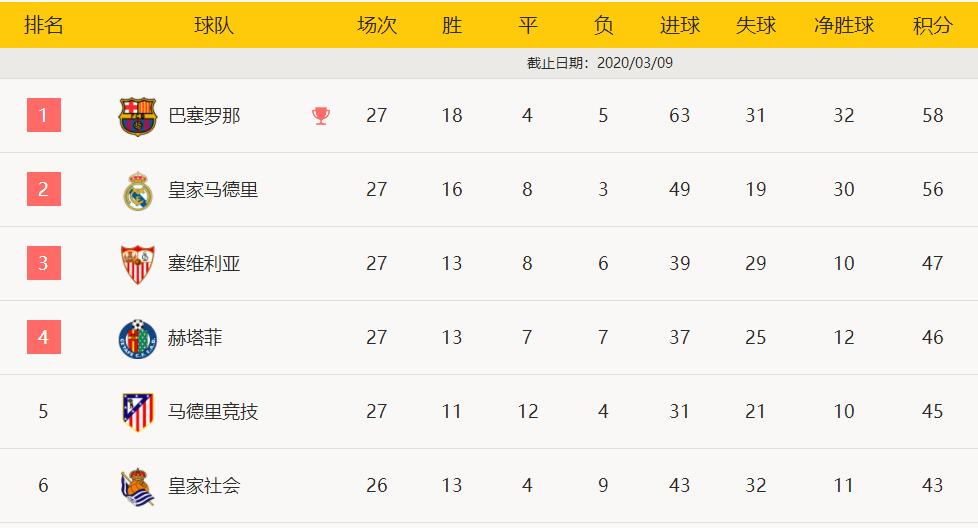Click the 皇家社会 team name
This screenshot has width=978, height=528.
(x=204, y=486)
